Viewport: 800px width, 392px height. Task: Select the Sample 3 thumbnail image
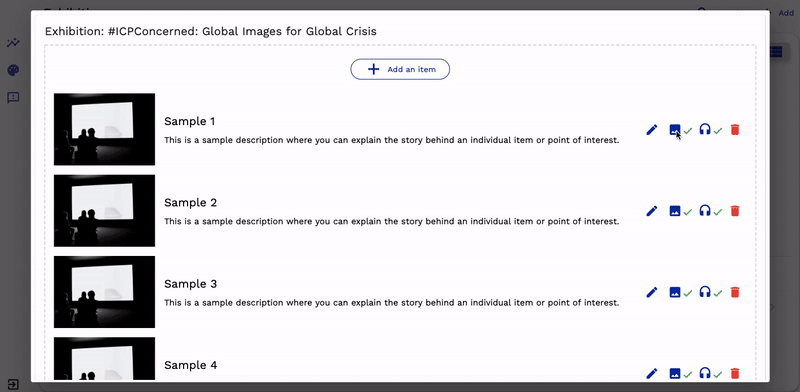coord(105,291)
